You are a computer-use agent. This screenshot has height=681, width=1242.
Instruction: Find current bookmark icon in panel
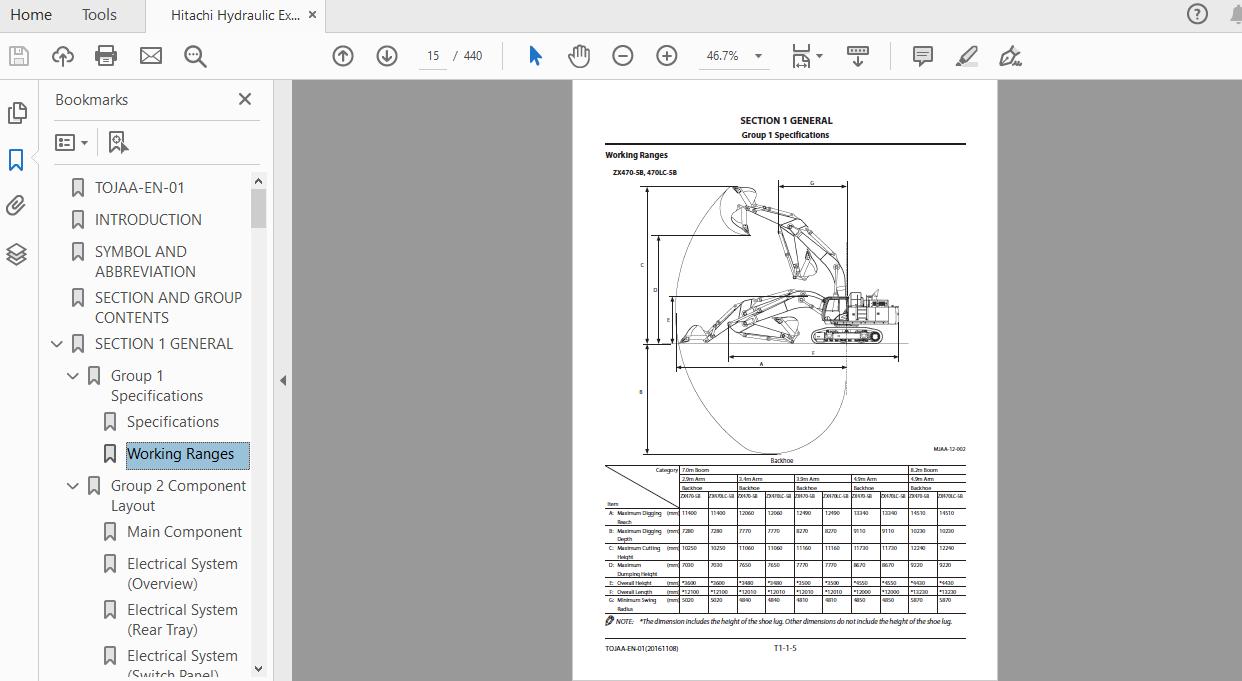[118, 142]
